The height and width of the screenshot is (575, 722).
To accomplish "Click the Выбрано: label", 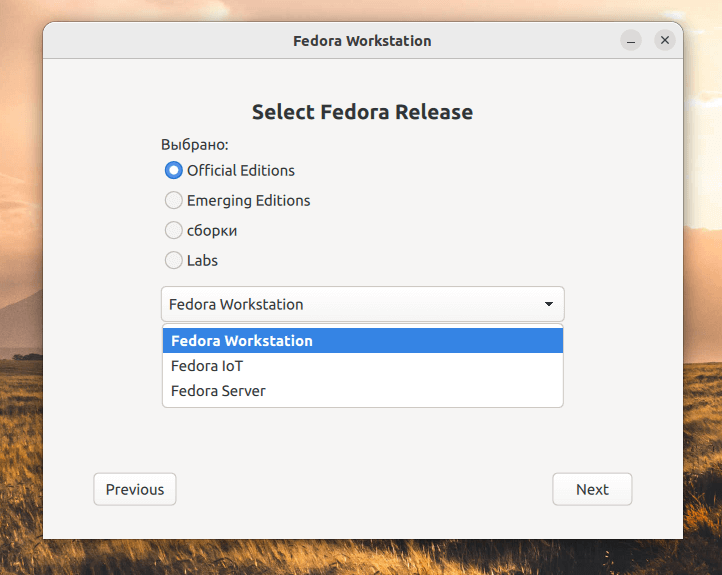I will tap(195, 144).
